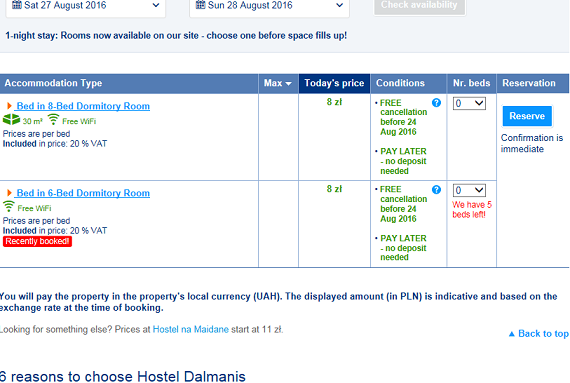This screenshot has width=570, height=383.
Task: Click the Accommodation Type column header
Action: point(129,83)
